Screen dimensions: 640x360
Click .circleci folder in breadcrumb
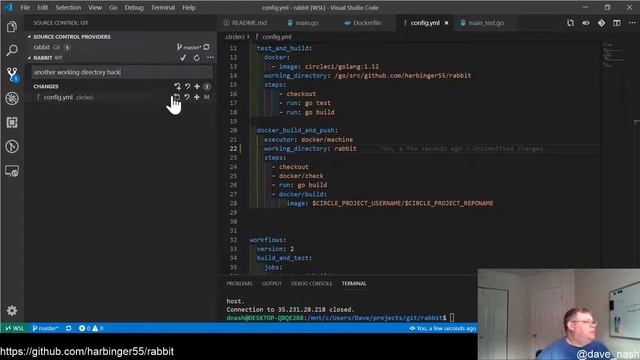235,37
